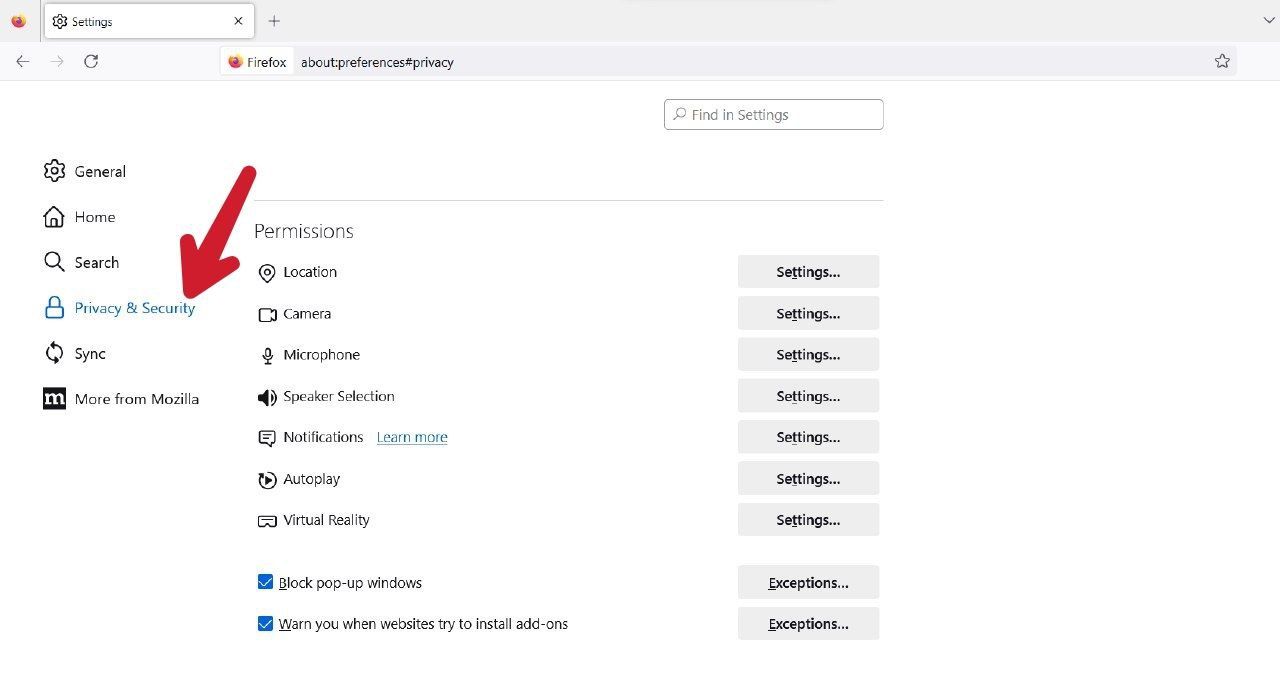Open More from Mozilla icon
Viewport: 1280px width, 675px height.
[x=54, y=399]
